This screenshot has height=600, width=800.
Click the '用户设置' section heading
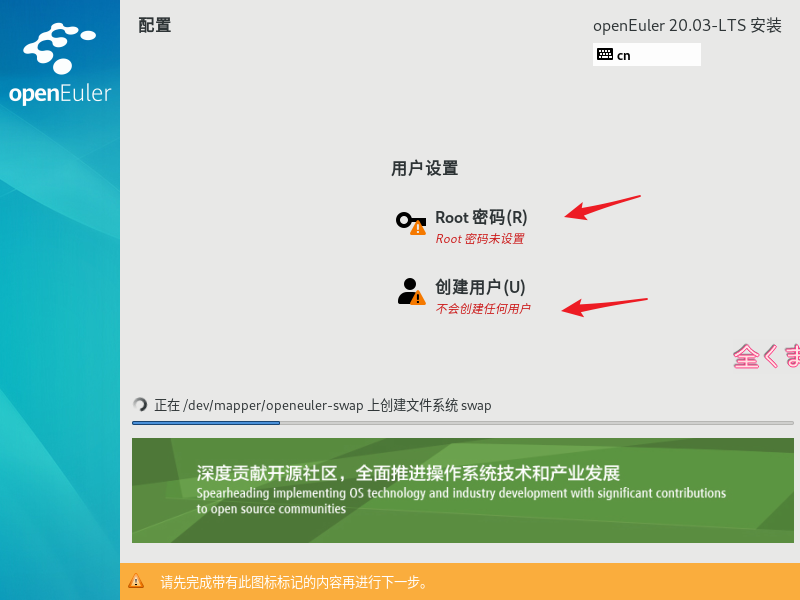tap(424, 168)
